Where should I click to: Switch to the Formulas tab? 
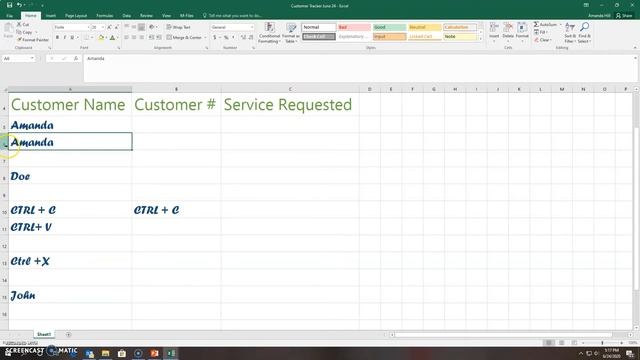click(104, 16)
